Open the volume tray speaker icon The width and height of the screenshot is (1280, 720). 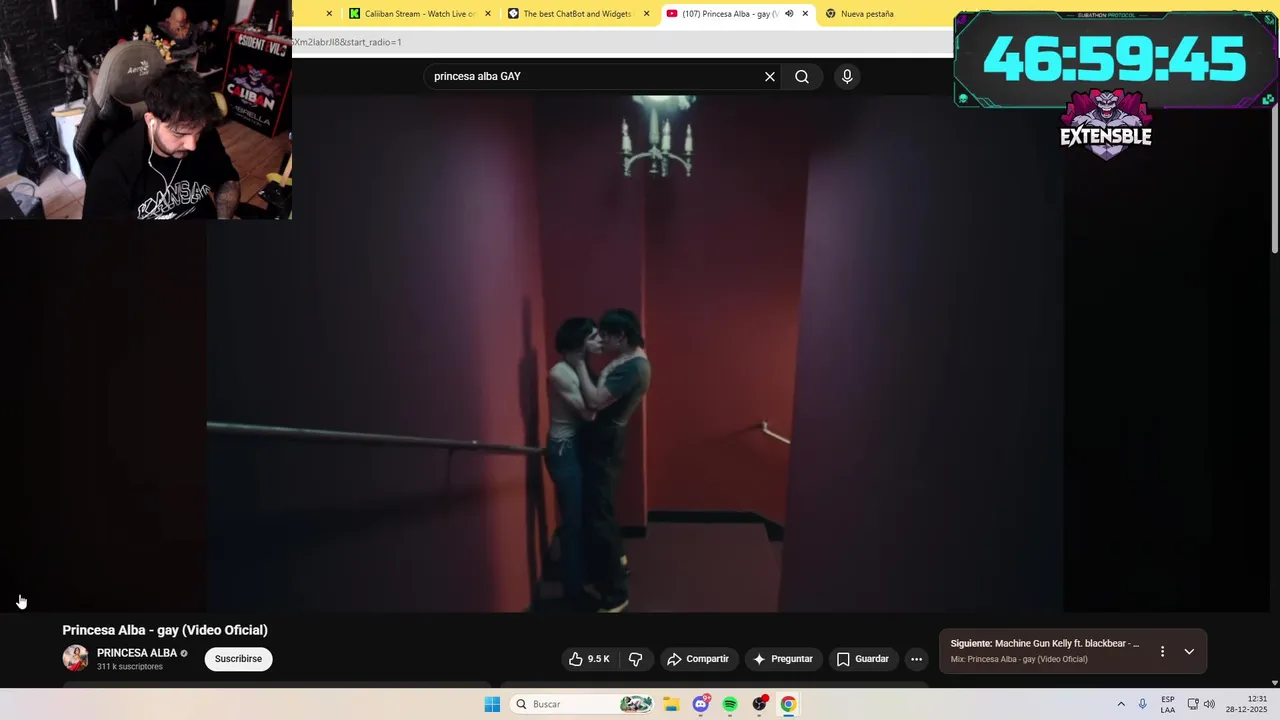click(1209, 704)
